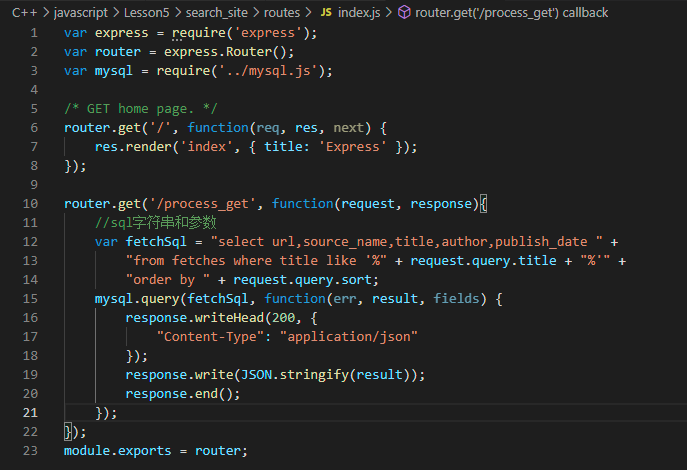Click line number 6 in gutter

pos(34,128)
